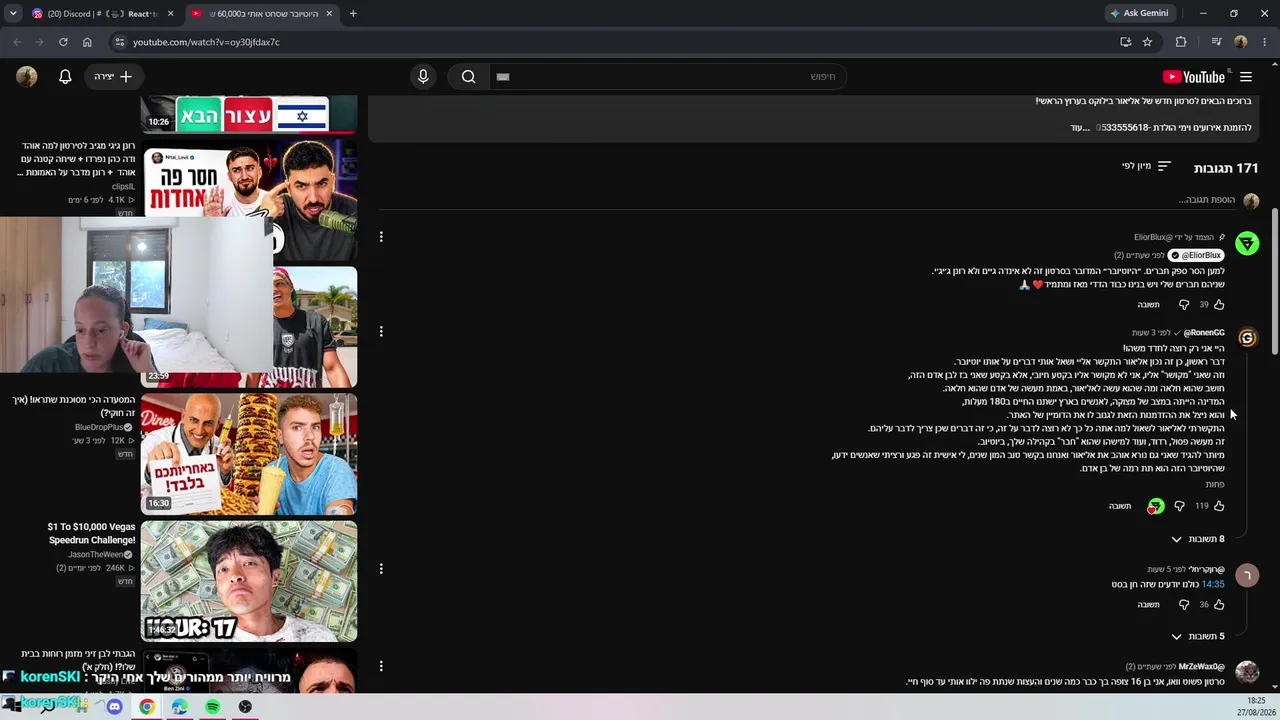The image size is (1280, 720).
Task: Click the YouTube search input field
Action: click(668, 77)
